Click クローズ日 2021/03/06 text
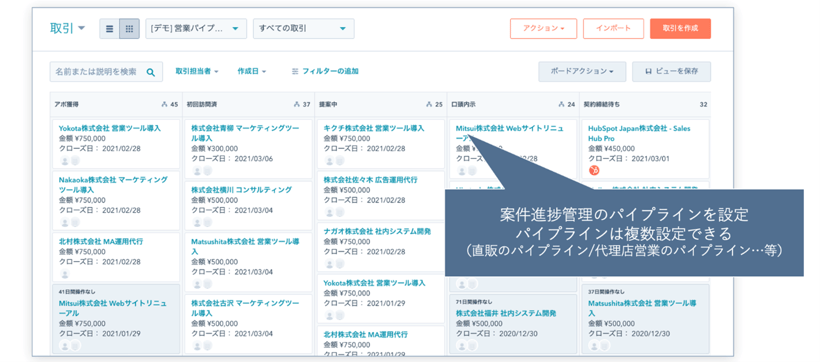 [232, 159]
